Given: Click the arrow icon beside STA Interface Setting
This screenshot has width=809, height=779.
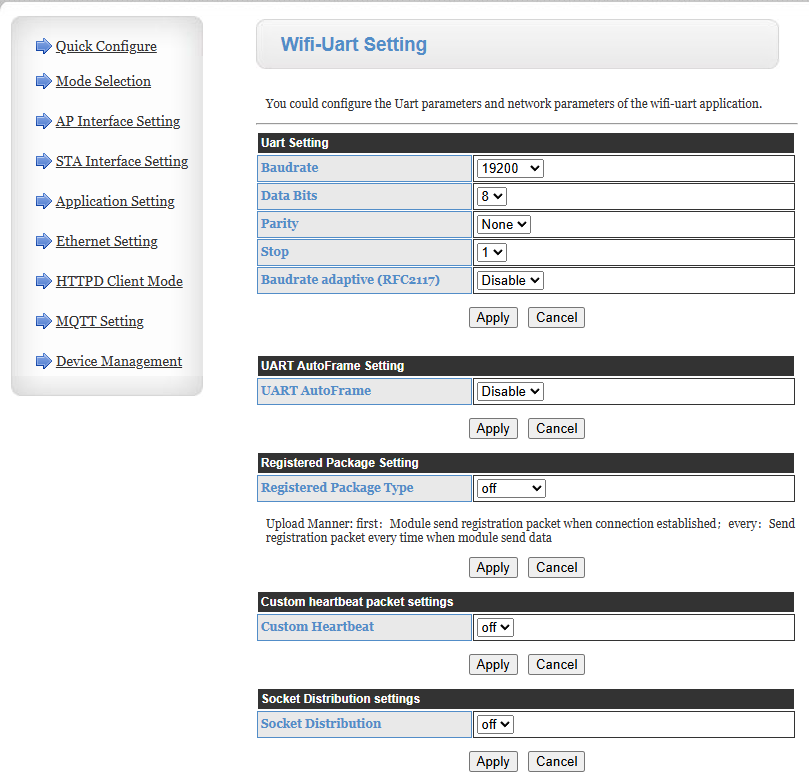Looking at the screenshot, I should [43, 161].
